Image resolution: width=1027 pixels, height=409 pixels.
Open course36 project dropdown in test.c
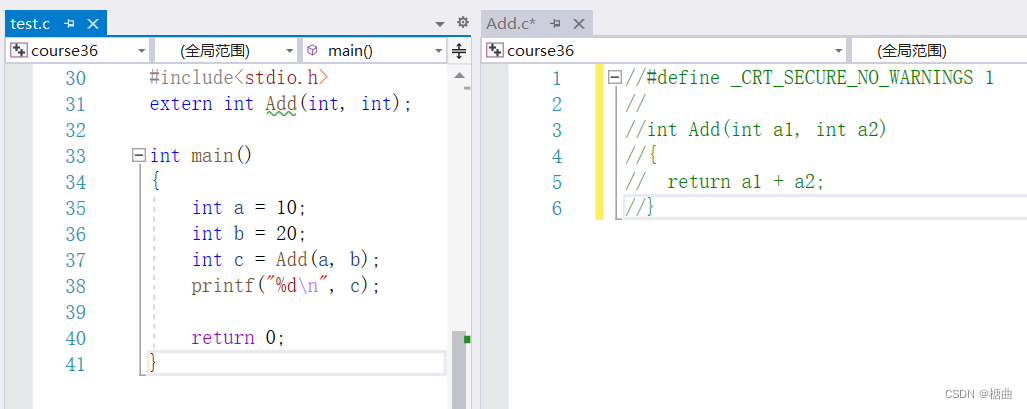(x=79, y=50)
